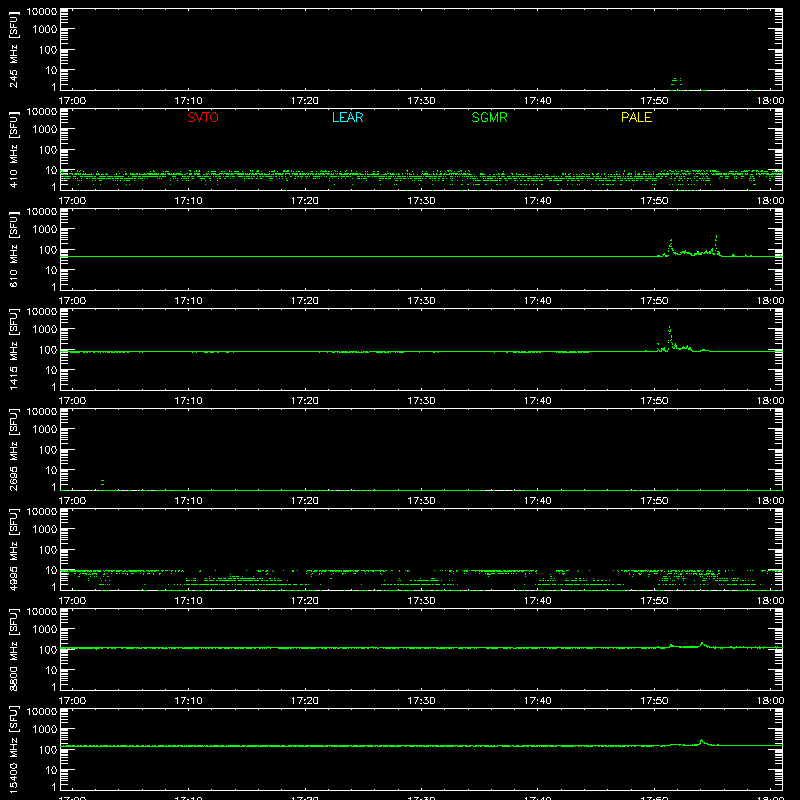The image size is (800, 800).
Task: Click 17:30 label below the 1415 MHz panel
Action: [421, 401]
